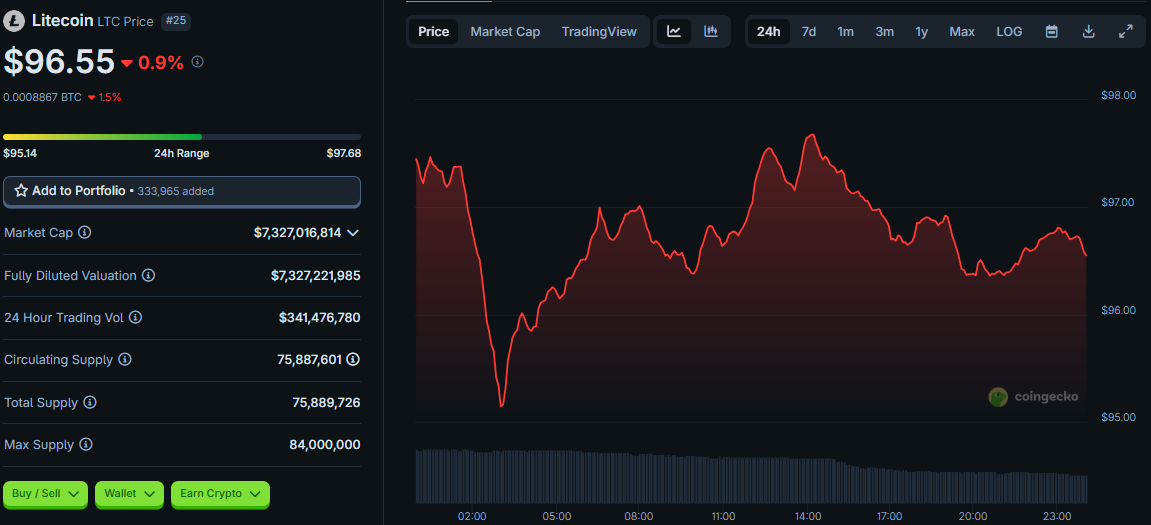Click star icon in Add to Portfolio

21,191
